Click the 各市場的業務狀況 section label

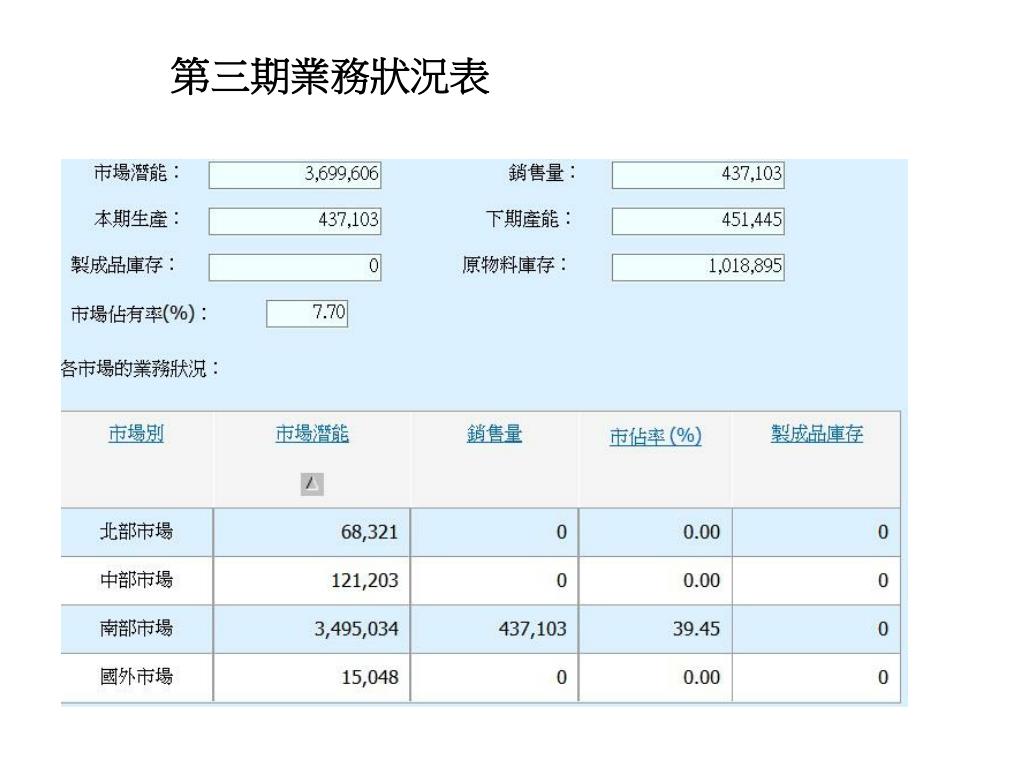tap(140, 369)
